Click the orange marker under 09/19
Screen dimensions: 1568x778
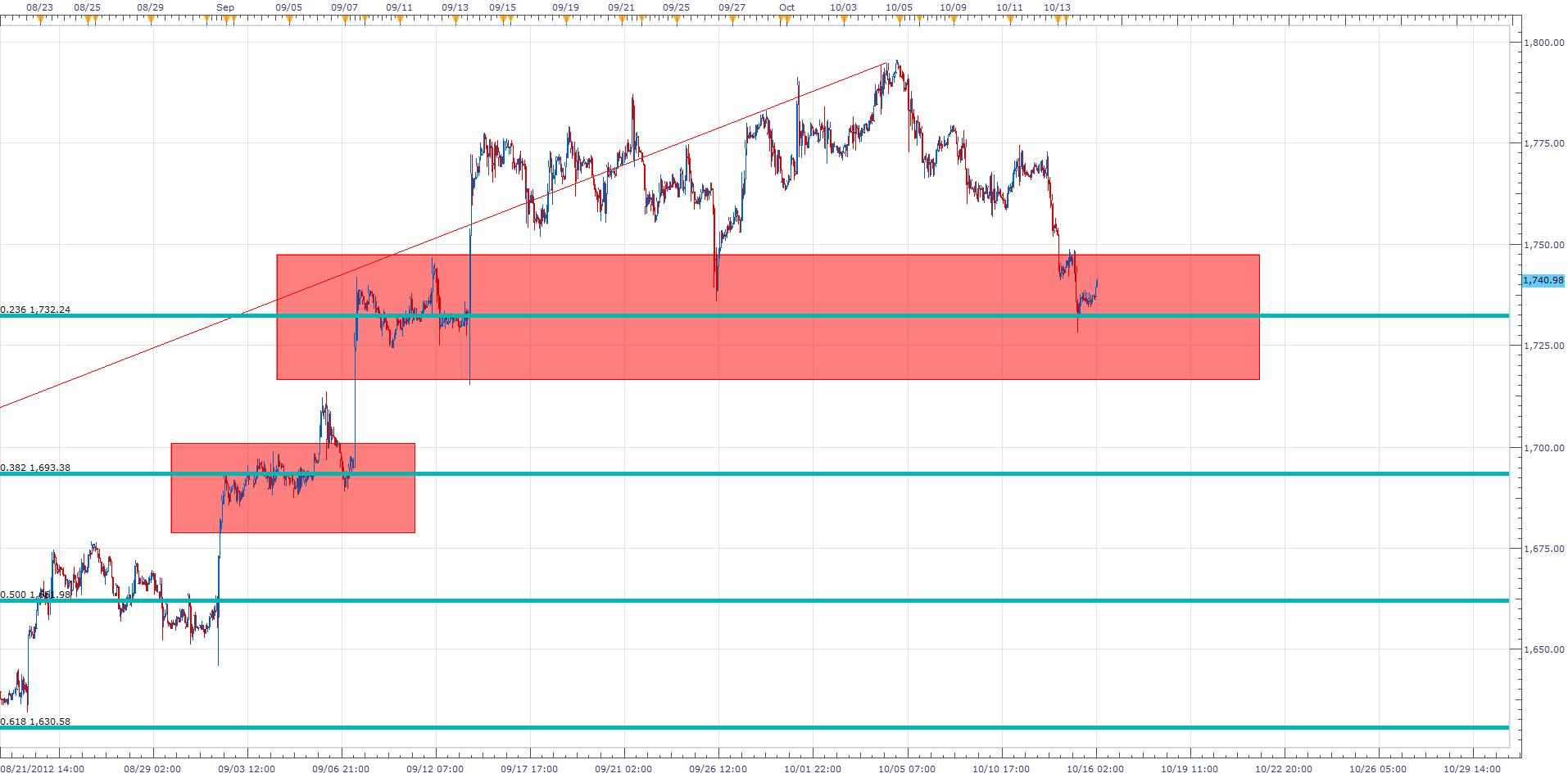click(x=566, y=21)
